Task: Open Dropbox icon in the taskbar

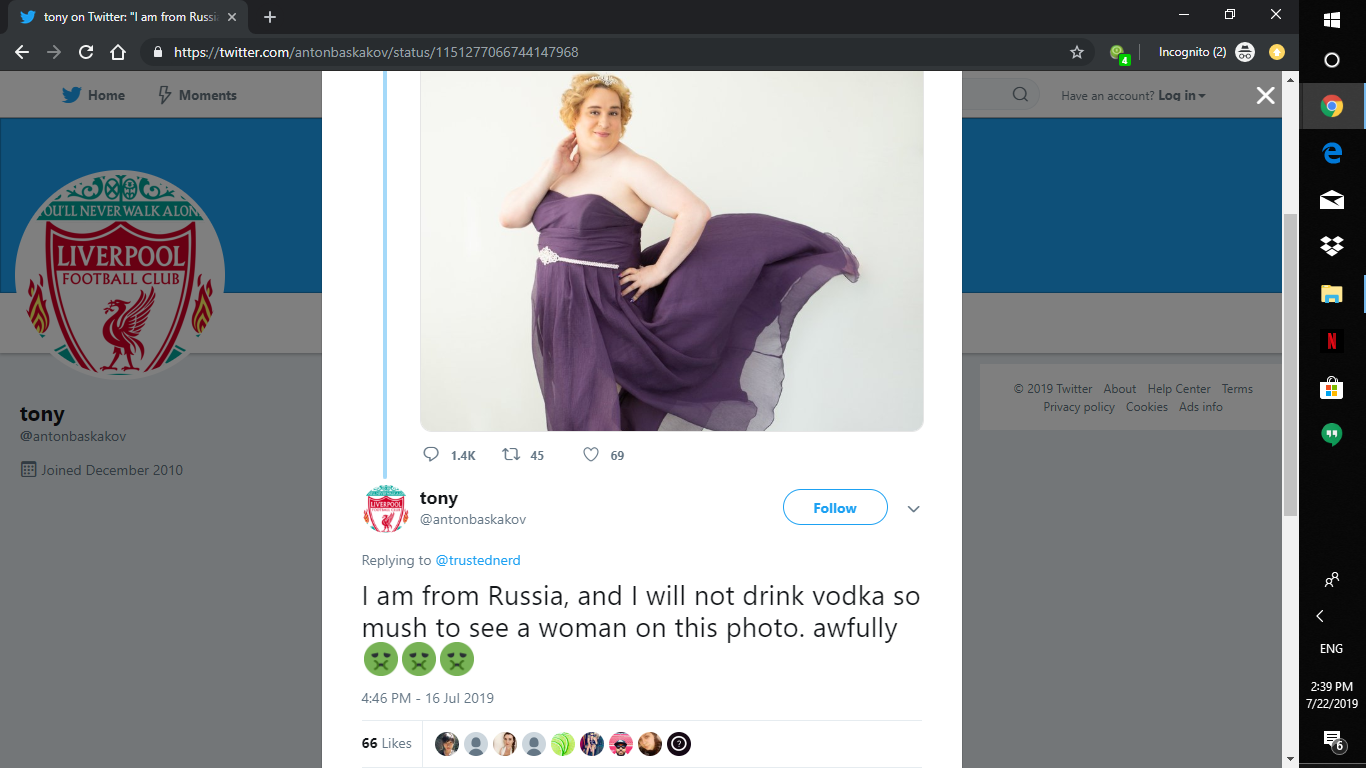Action: coord(1332,246)
